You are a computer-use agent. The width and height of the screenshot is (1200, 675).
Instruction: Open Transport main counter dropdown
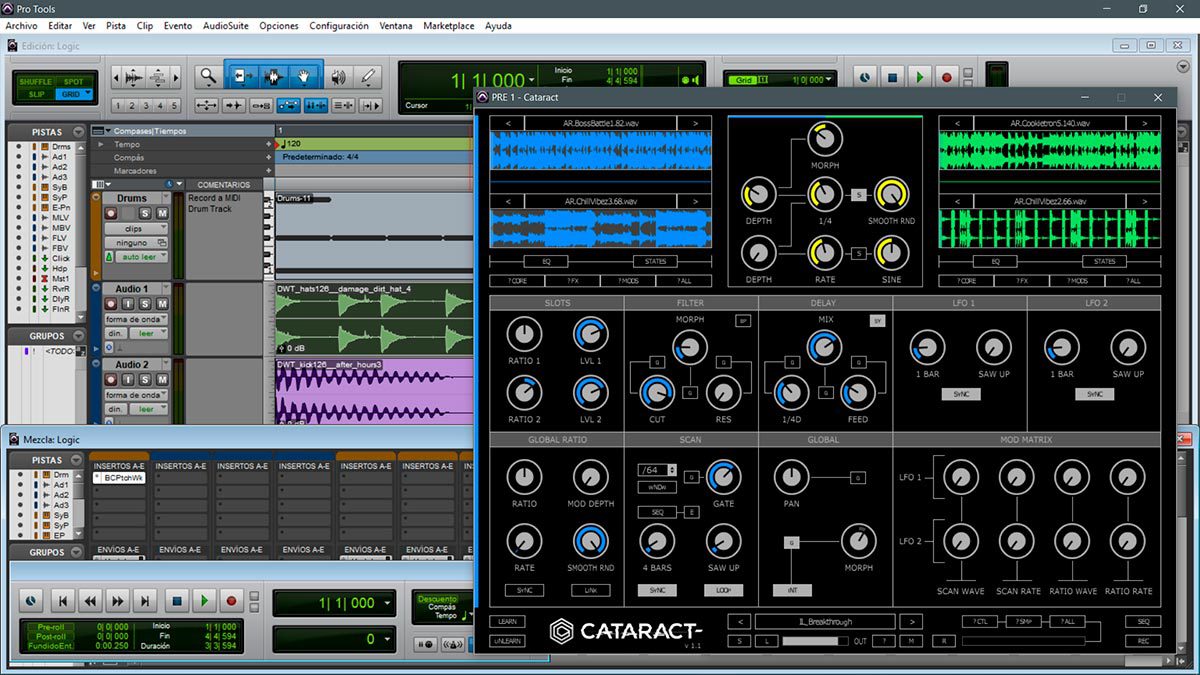coord(386,603)
